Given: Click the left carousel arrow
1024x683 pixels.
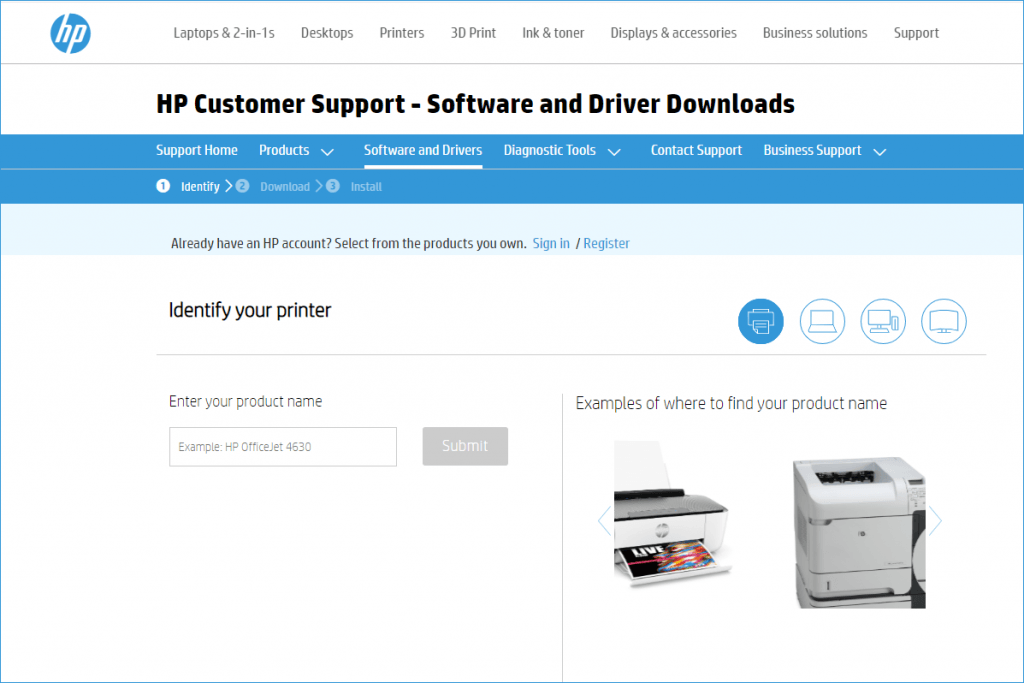Looking at the screenshot, I should [604, 520].
